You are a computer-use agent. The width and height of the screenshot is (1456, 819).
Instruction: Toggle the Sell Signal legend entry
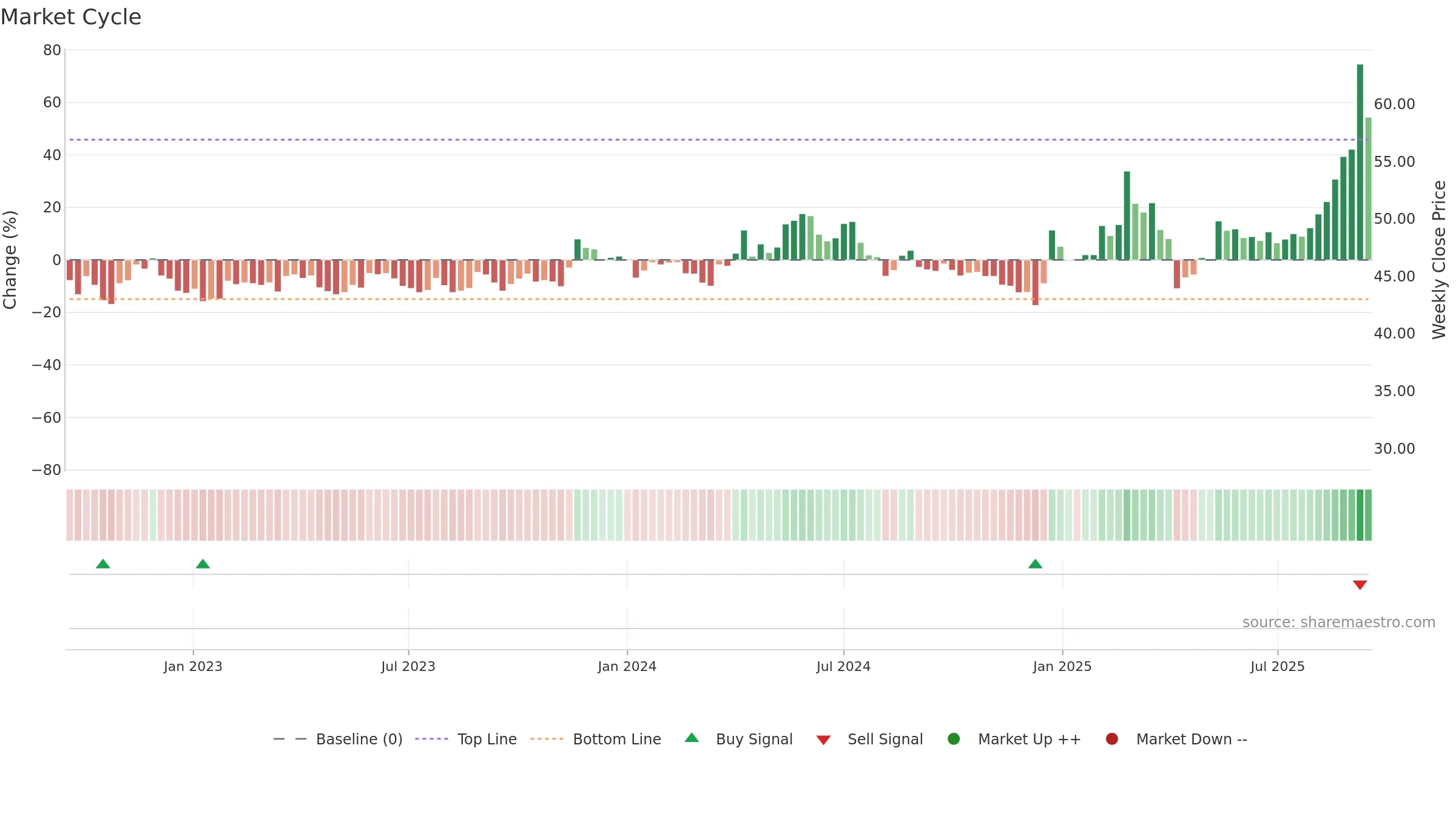(x=869, y=739)
